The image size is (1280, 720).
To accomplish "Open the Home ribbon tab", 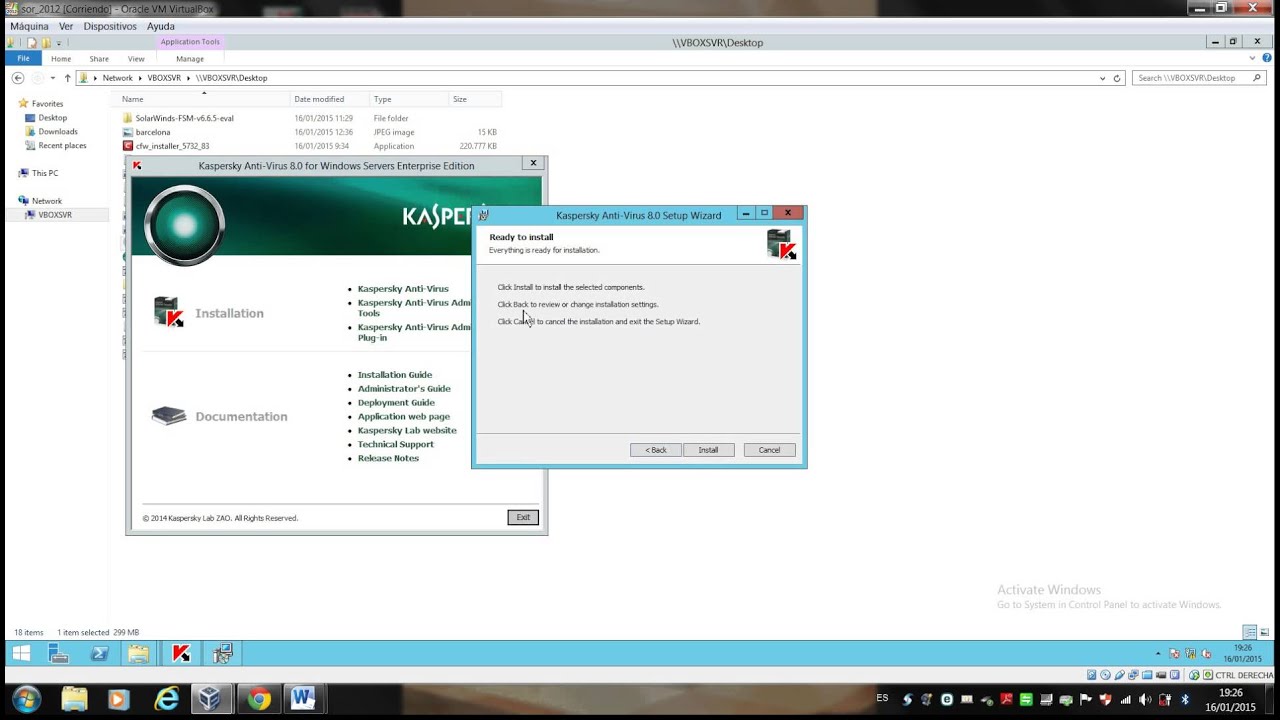I will [x=61, y=59].
